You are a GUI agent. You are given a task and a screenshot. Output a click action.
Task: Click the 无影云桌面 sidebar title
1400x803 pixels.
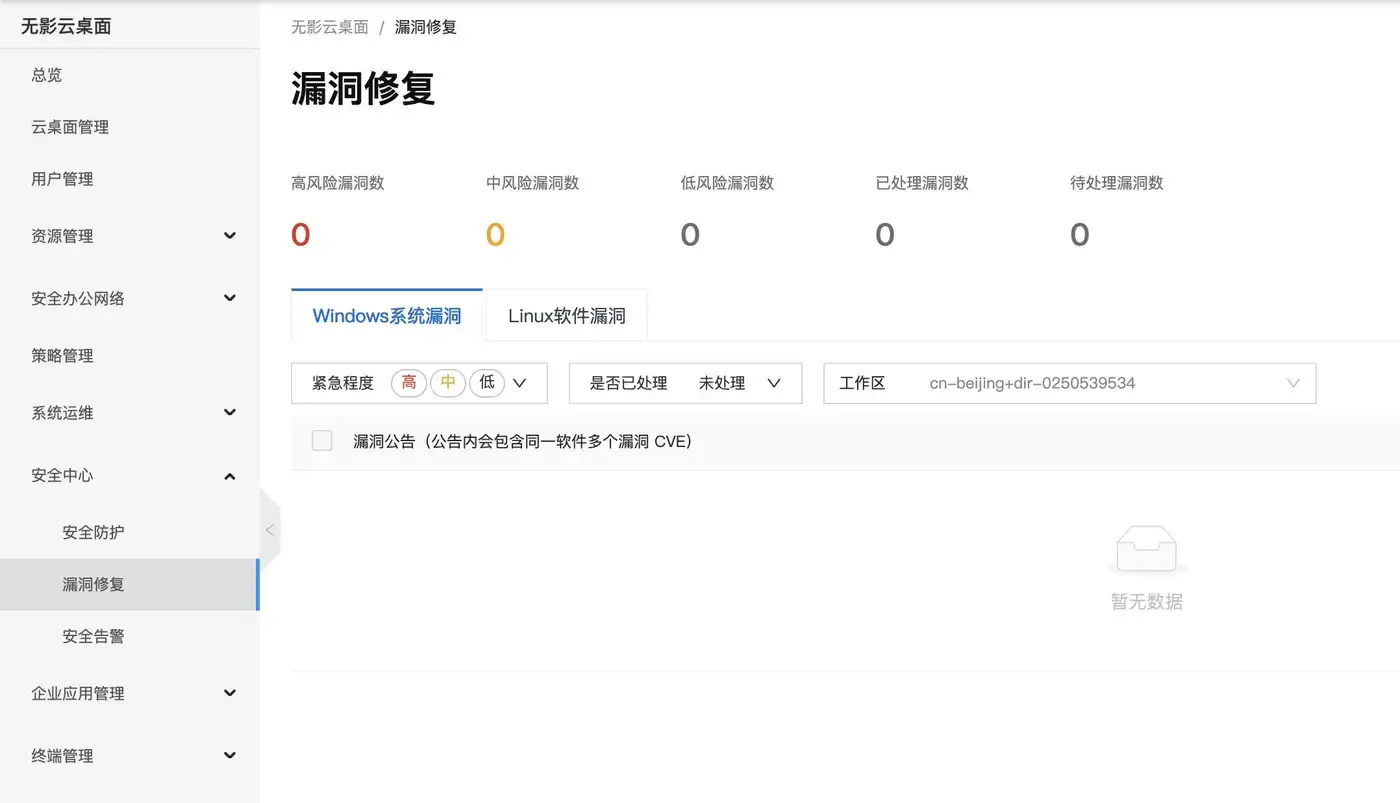pyautogui.click(x=66, y=27)
